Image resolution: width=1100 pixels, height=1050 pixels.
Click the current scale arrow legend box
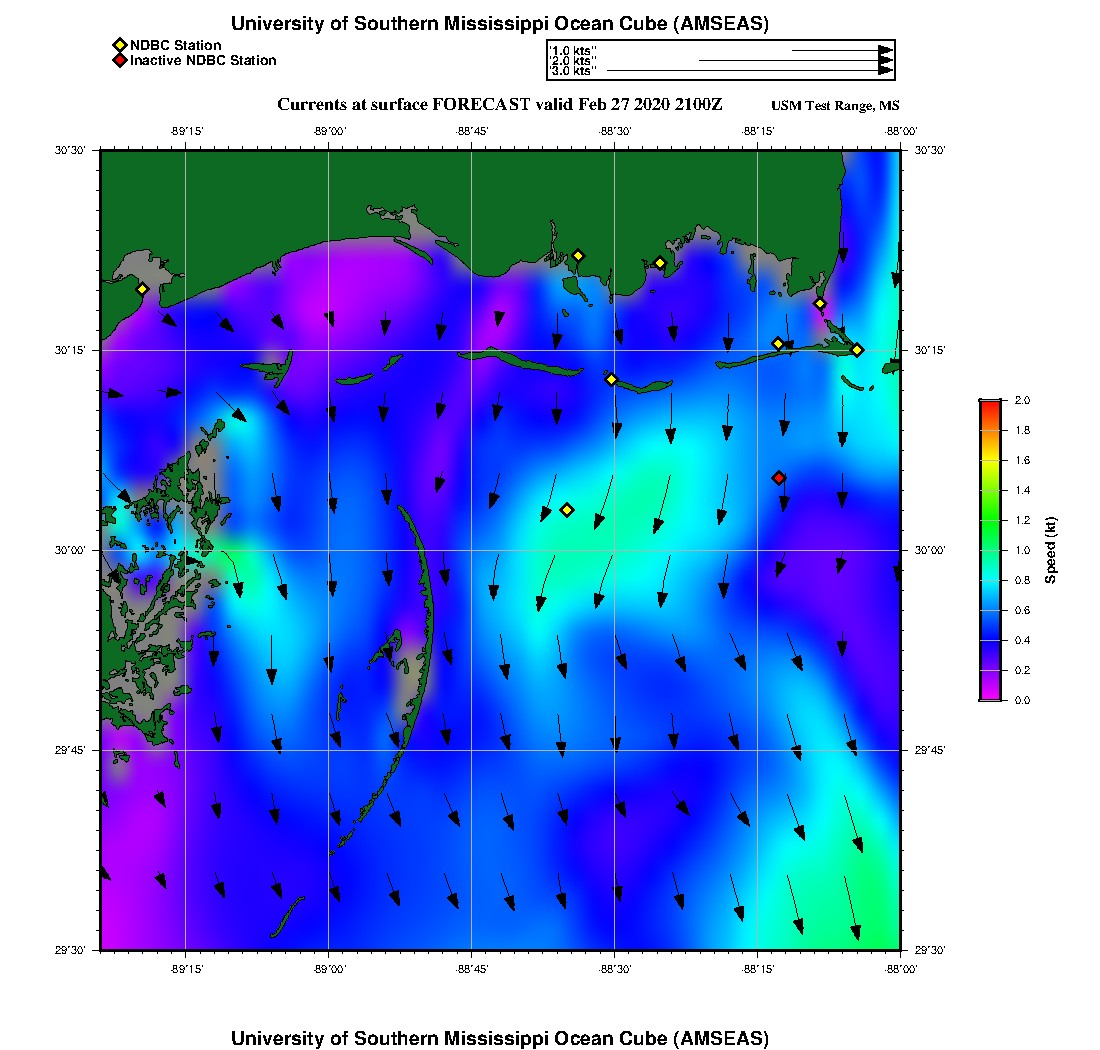720,60
